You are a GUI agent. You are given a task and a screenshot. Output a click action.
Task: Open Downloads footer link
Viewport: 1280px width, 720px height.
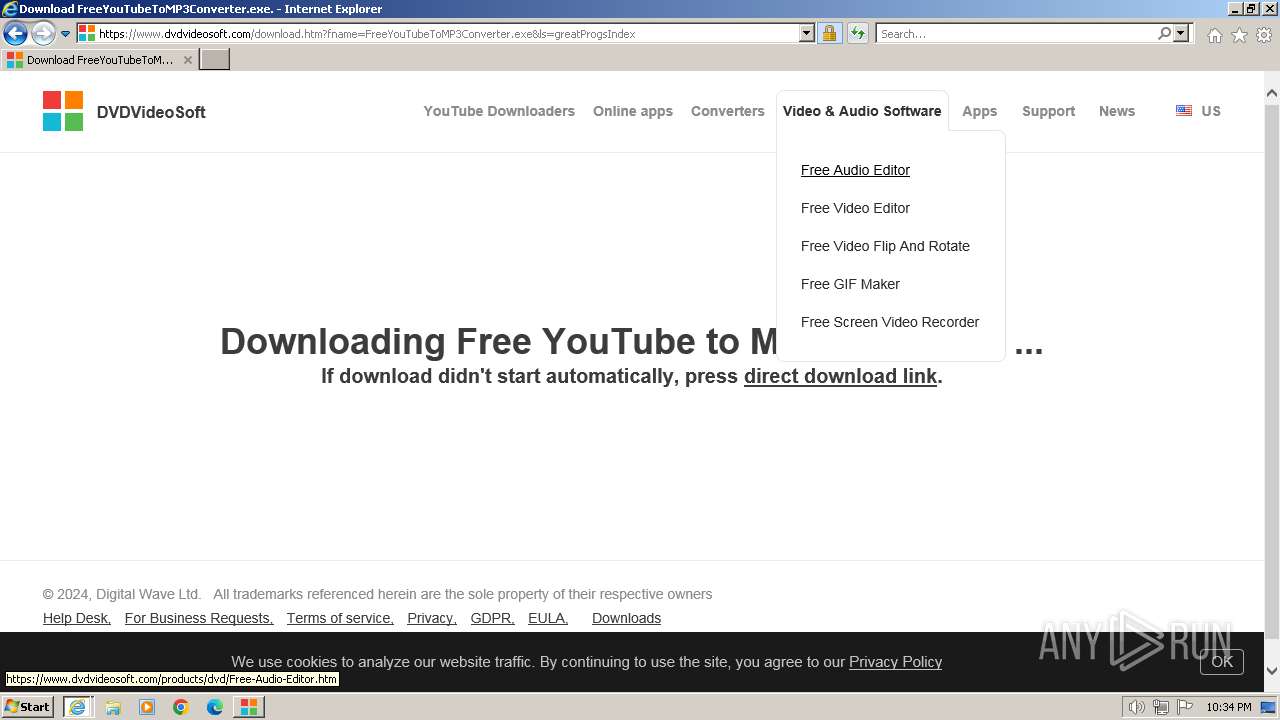626,618
